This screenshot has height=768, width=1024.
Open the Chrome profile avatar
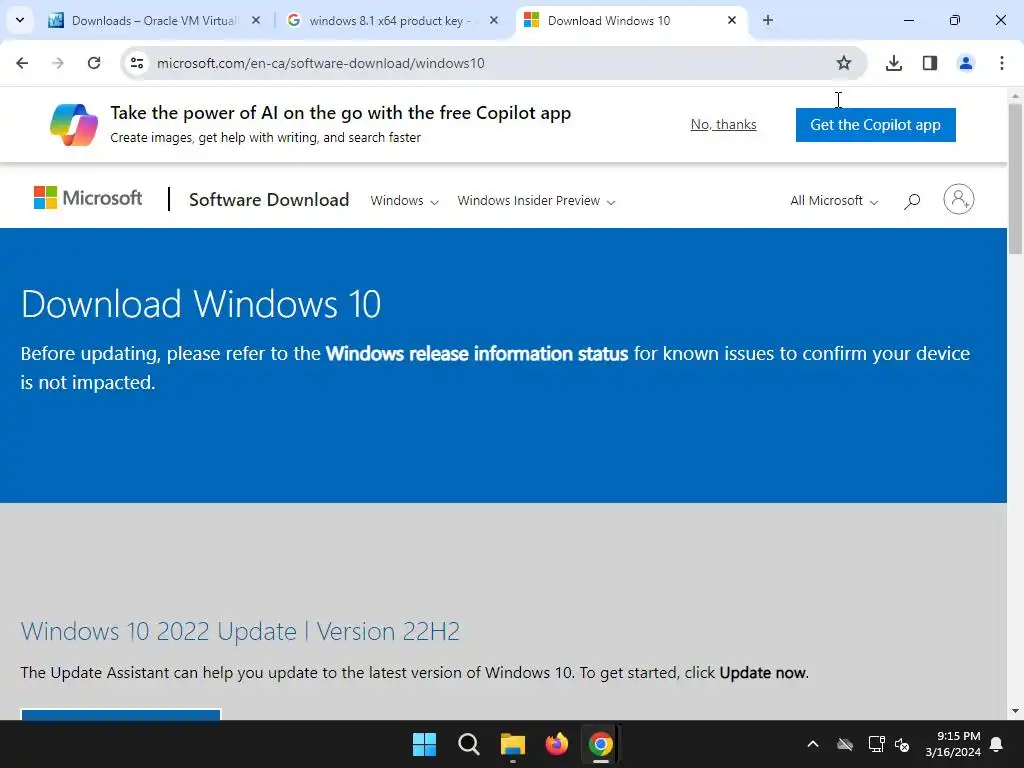click(966, 63)
